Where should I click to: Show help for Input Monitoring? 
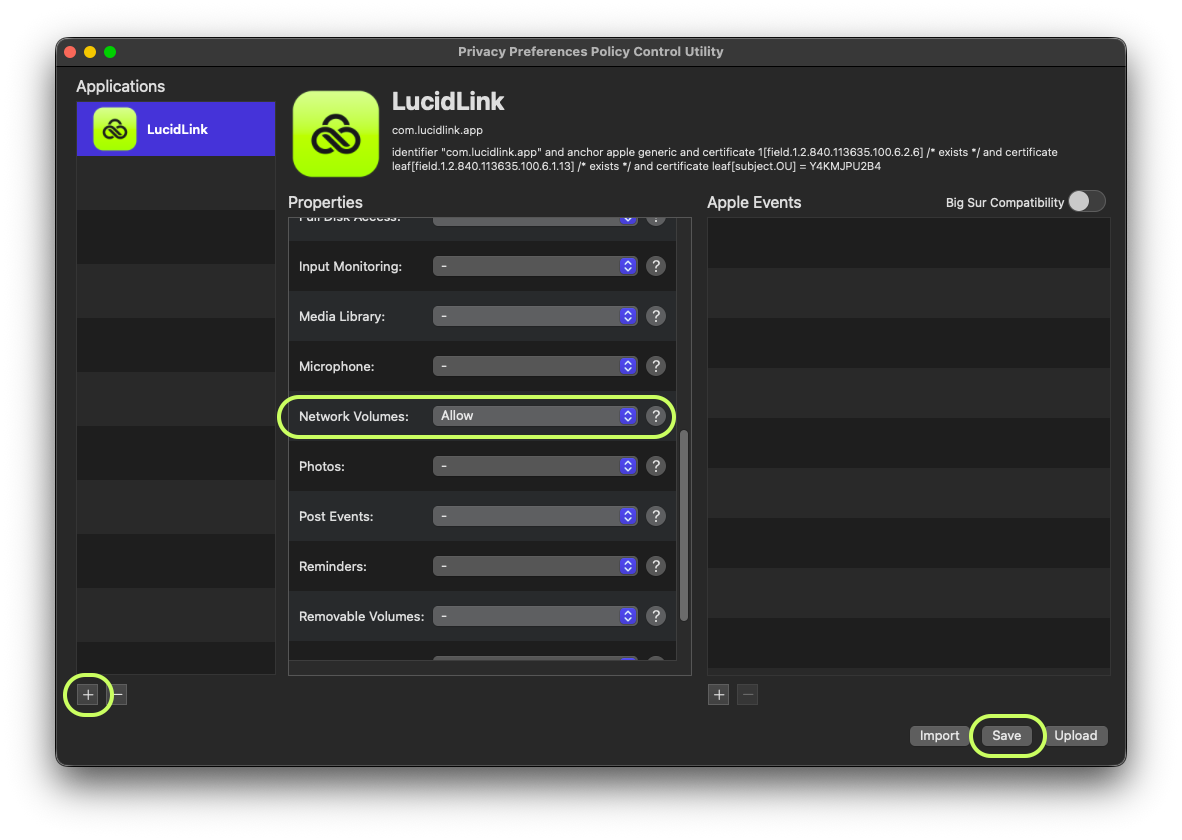pos(656,266)
